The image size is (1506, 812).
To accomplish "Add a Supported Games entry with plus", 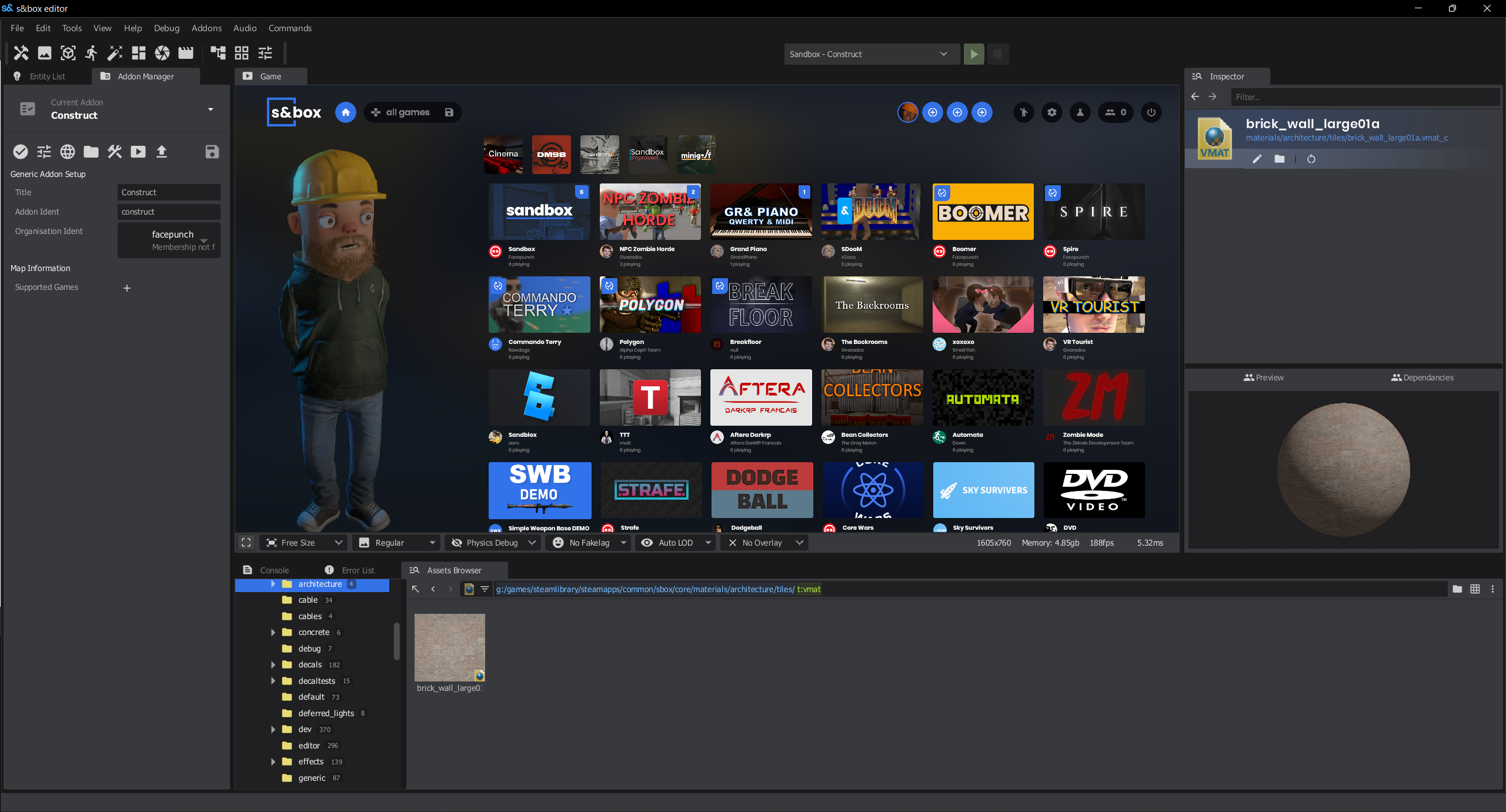I will [127, 288].
